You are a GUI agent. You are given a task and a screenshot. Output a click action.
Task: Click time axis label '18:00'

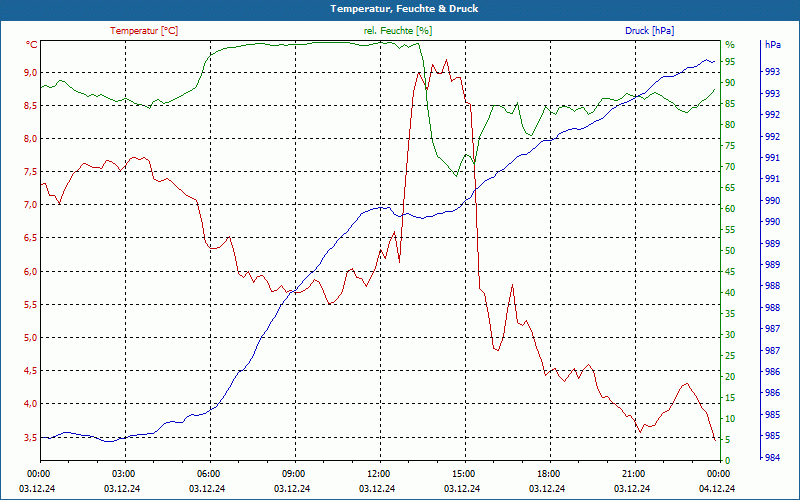548,473
